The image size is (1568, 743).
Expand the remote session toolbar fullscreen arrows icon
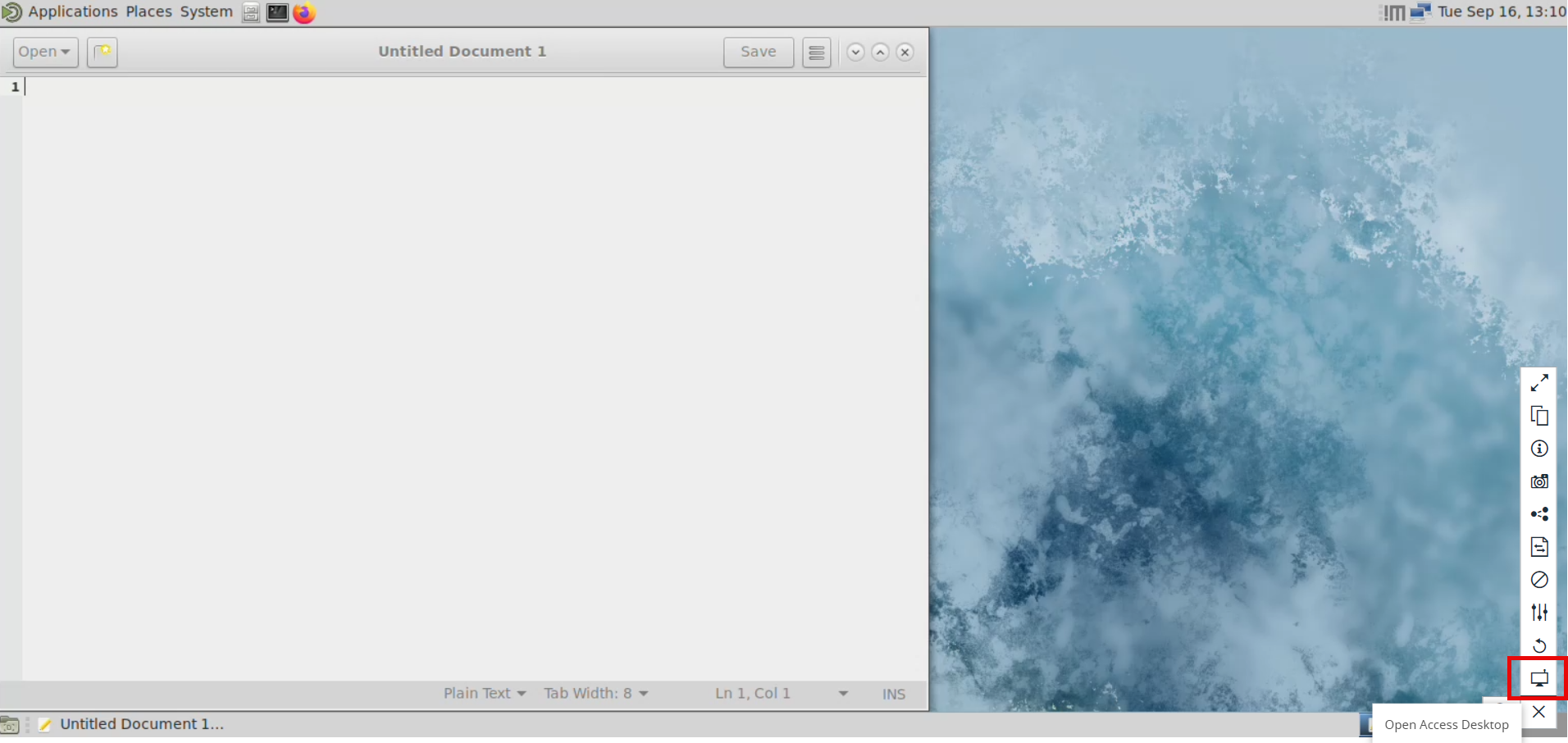(1539, 382)
